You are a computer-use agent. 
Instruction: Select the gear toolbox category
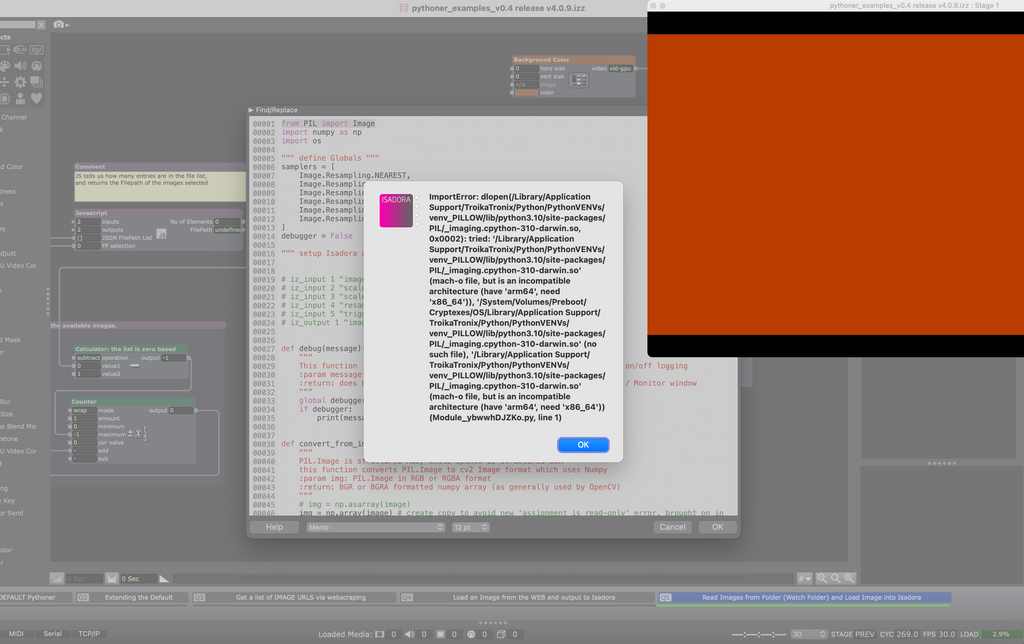[21, 82]
